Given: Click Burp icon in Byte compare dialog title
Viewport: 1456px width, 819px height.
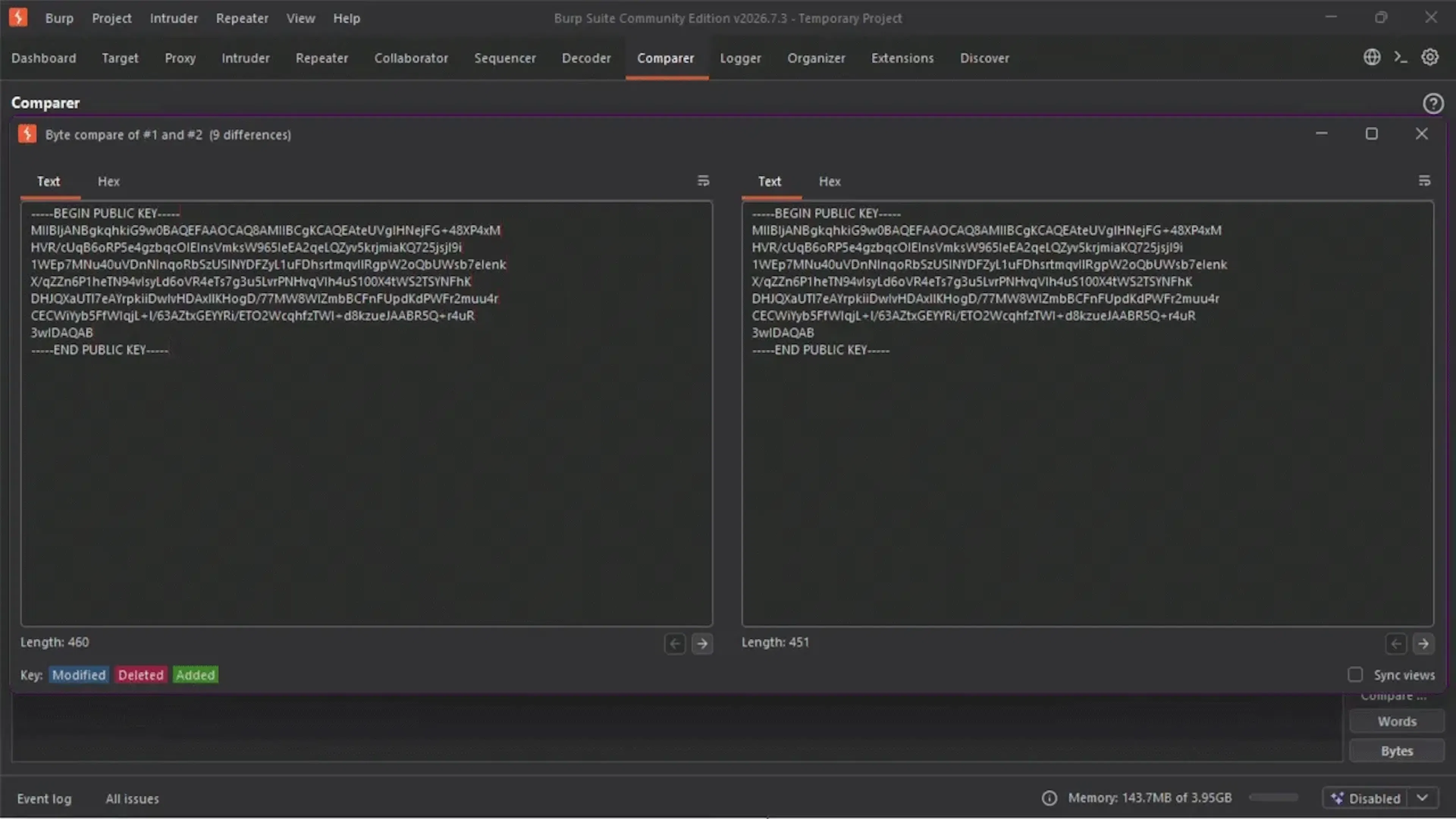Looking at the screenshot, I should (27, 134).
